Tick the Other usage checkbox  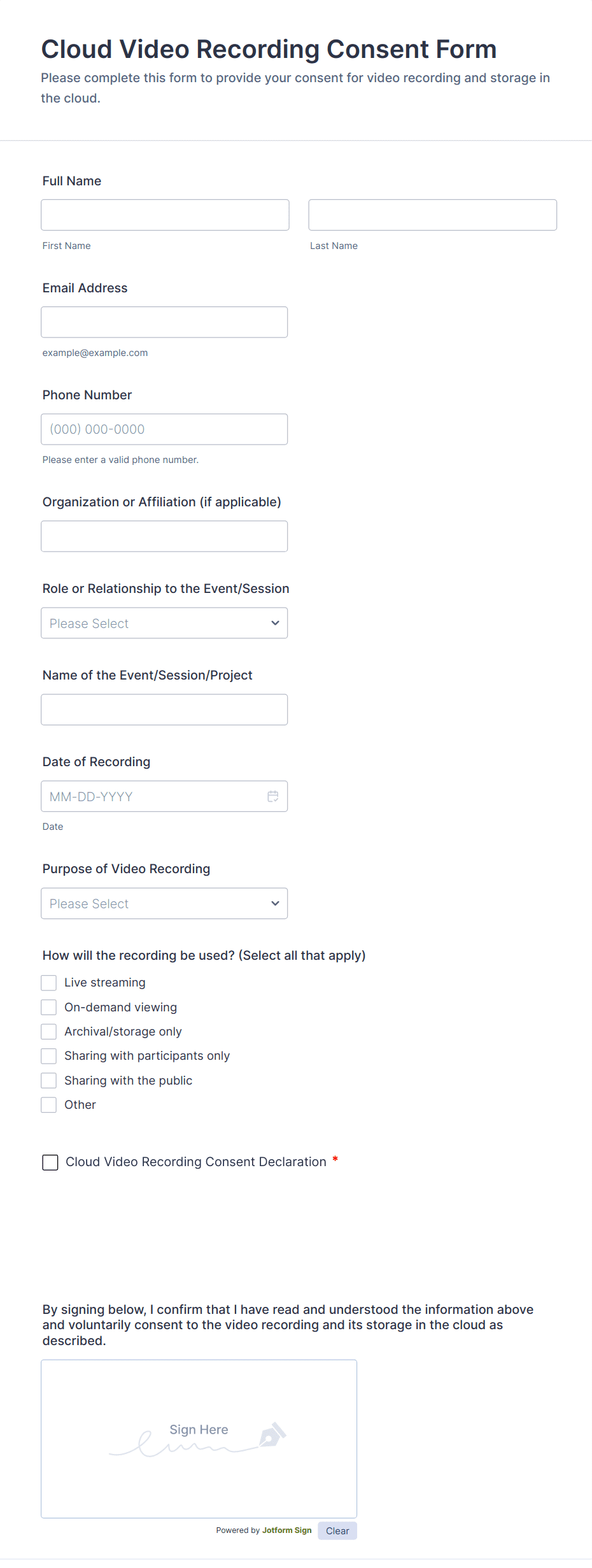49,1104
